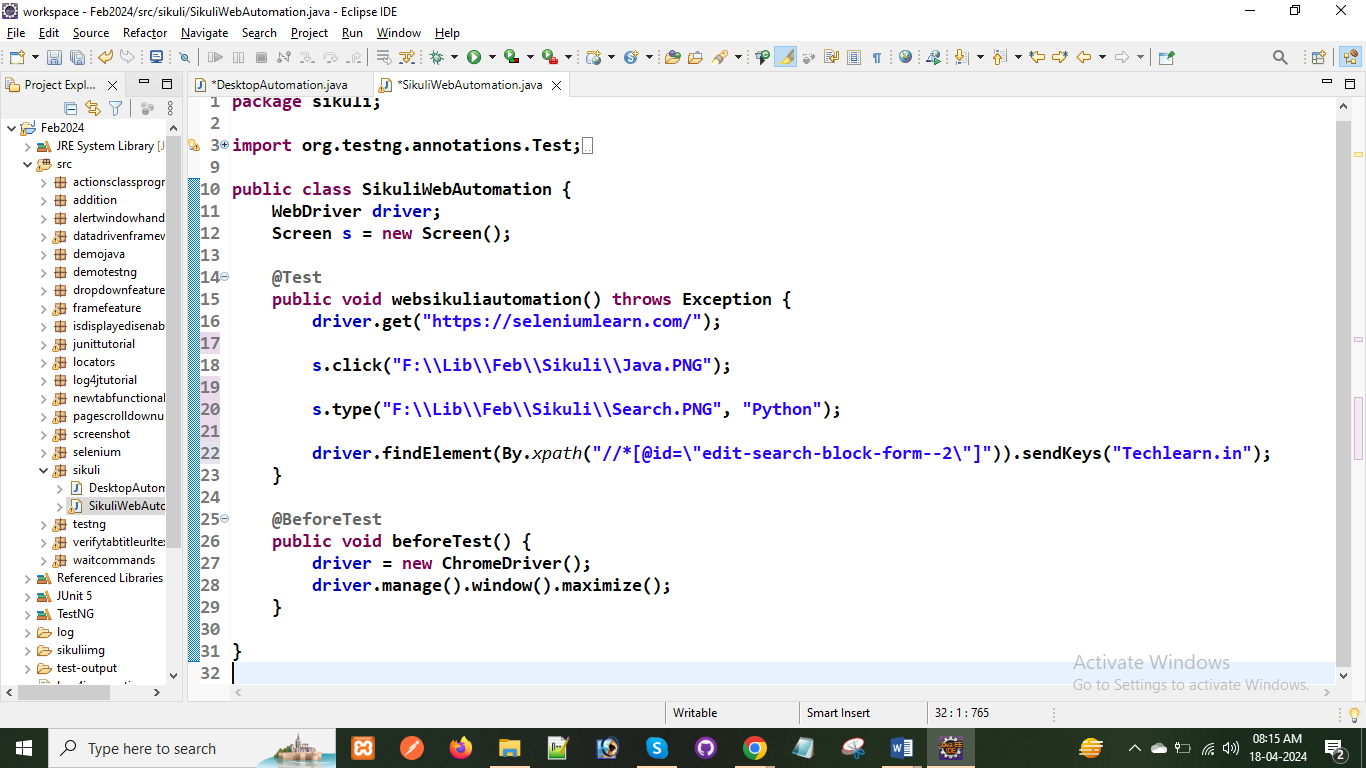Run the SikuliWebAutomation test
Viewport: 1366px width, 768px height.
[474, 57]
